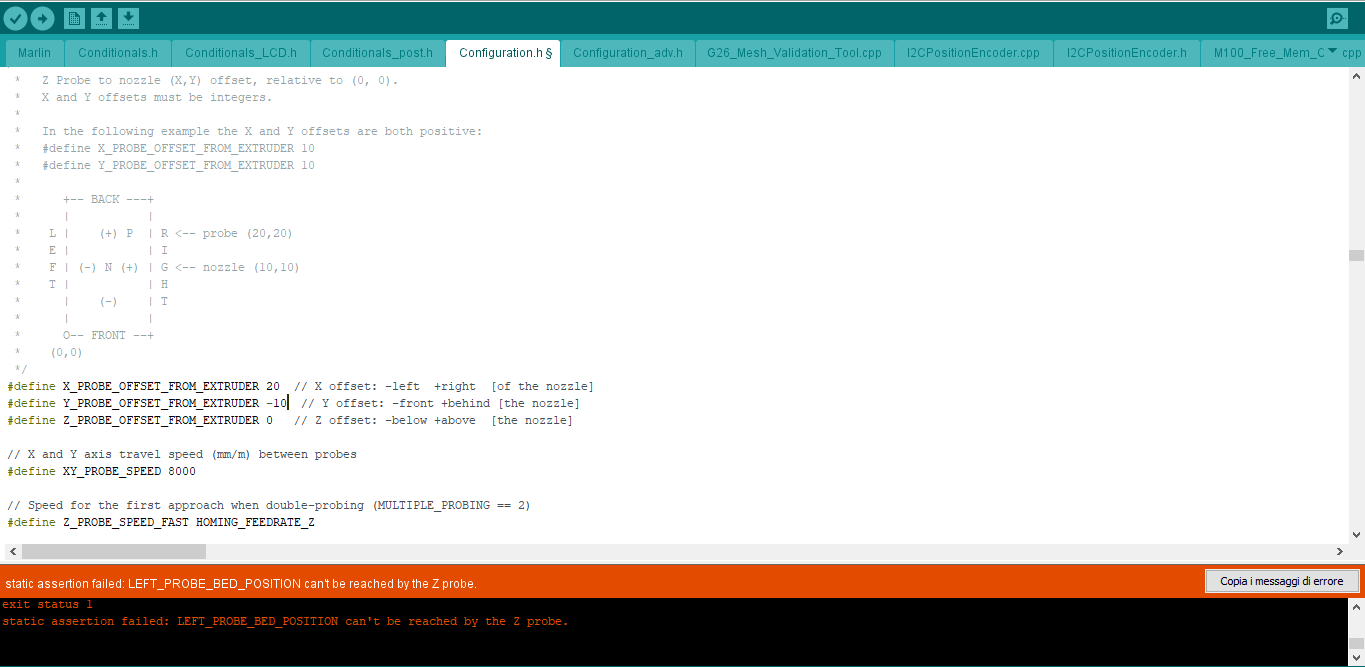
Task: Click the Verify sketch checkmark icon
Action: click(x=15, y=18)
